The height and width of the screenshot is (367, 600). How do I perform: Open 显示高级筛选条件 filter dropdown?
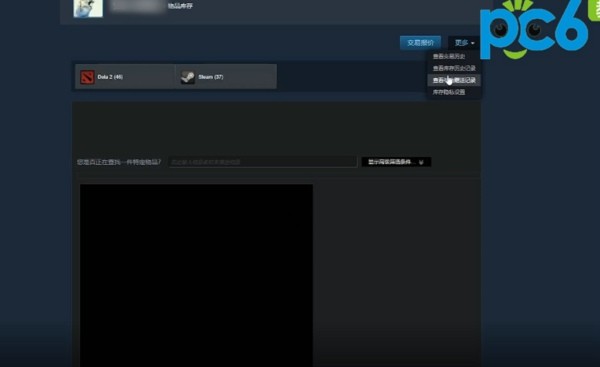pyautogui.click(x=396, y=162)
